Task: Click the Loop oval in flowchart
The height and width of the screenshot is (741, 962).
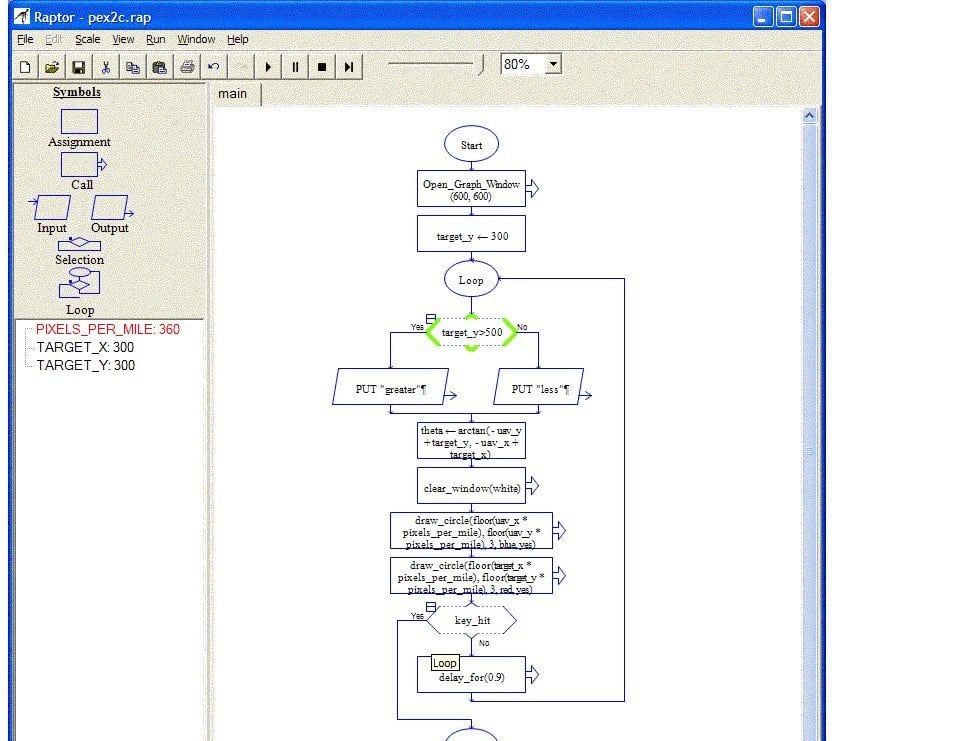Action: click(471, 279)
